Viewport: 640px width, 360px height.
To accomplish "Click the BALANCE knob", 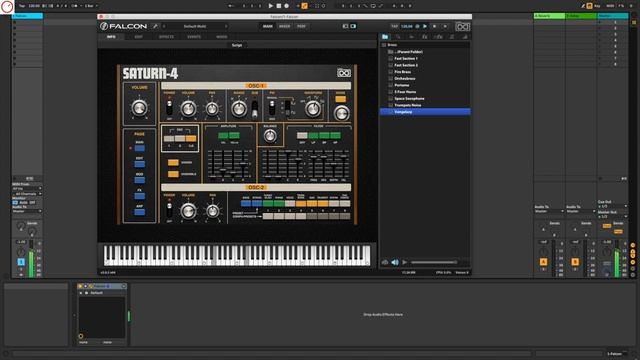I will pyautogui.click(x=270, y=136).
